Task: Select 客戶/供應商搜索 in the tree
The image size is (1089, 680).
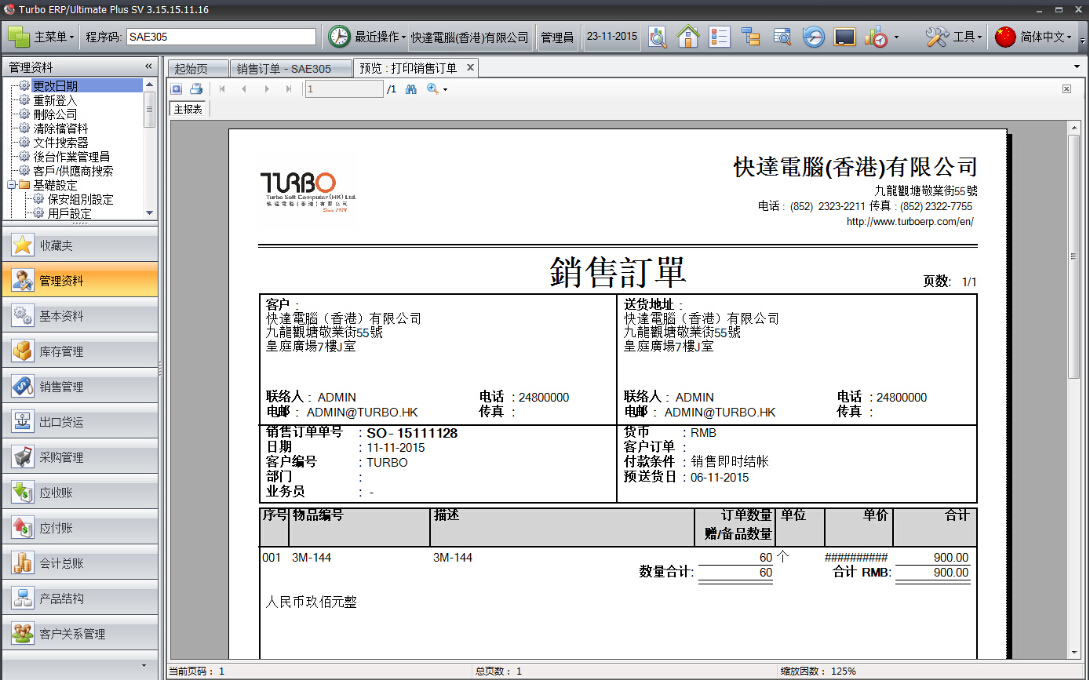Action: coord(73,170)
